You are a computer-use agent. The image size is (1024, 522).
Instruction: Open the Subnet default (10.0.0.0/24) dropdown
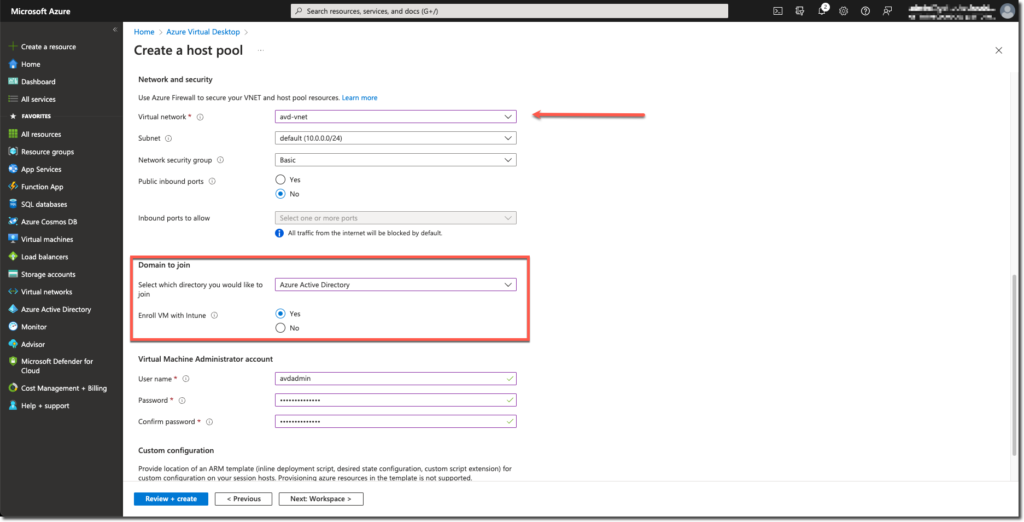coord(396,139)
